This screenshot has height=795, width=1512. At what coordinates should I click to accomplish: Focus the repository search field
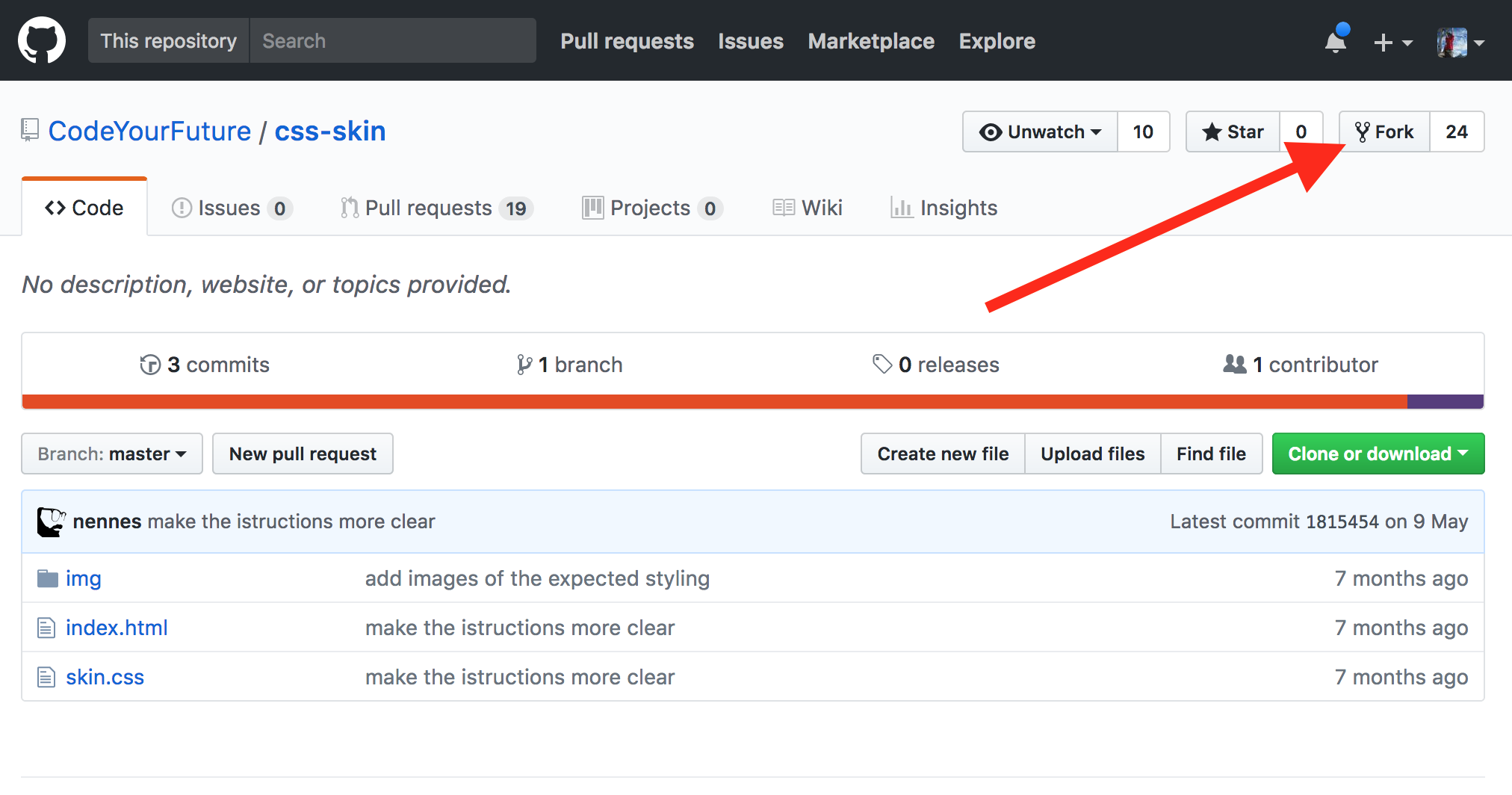point(393,40)
